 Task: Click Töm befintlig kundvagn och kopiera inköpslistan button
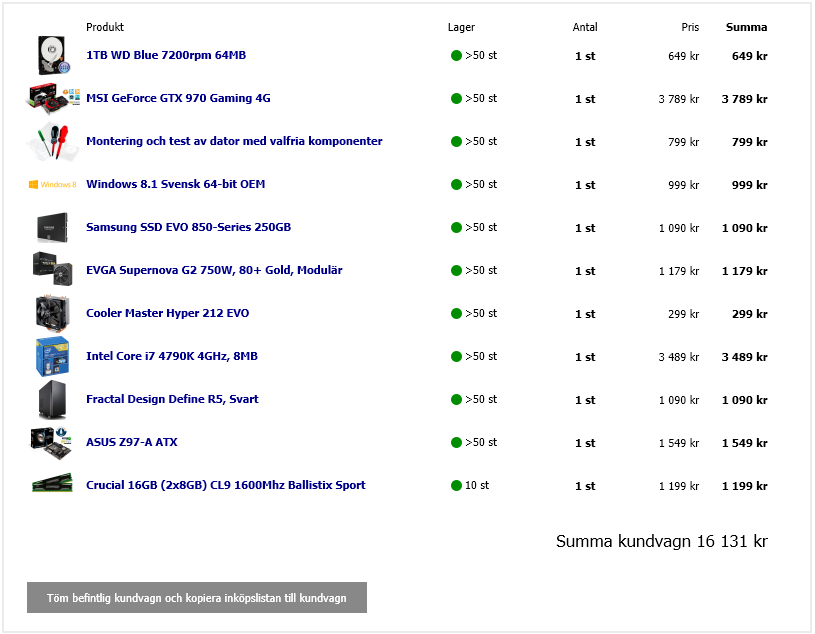click(197, 598)
